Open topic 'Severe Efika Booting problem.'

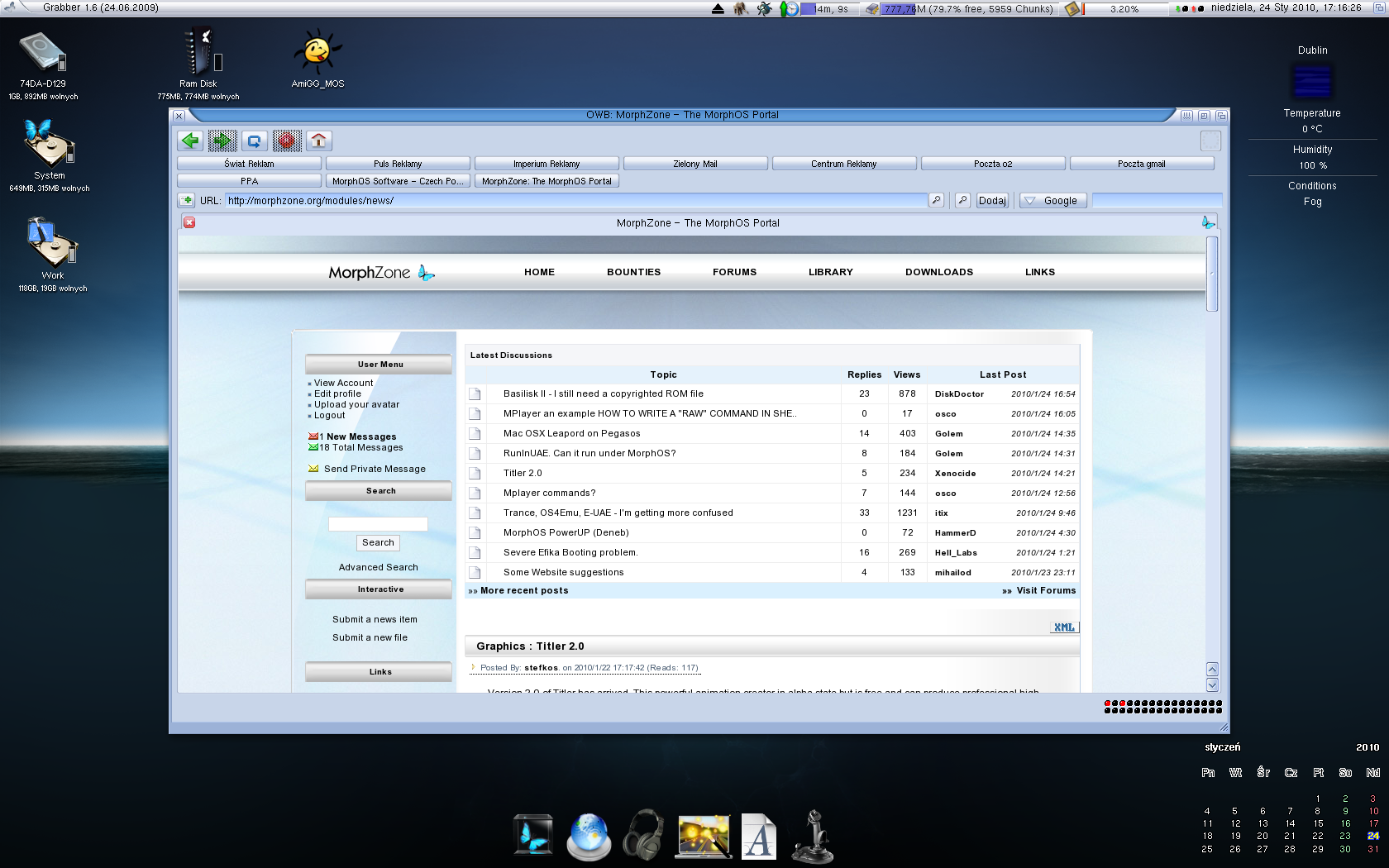(x=570, y=552)
